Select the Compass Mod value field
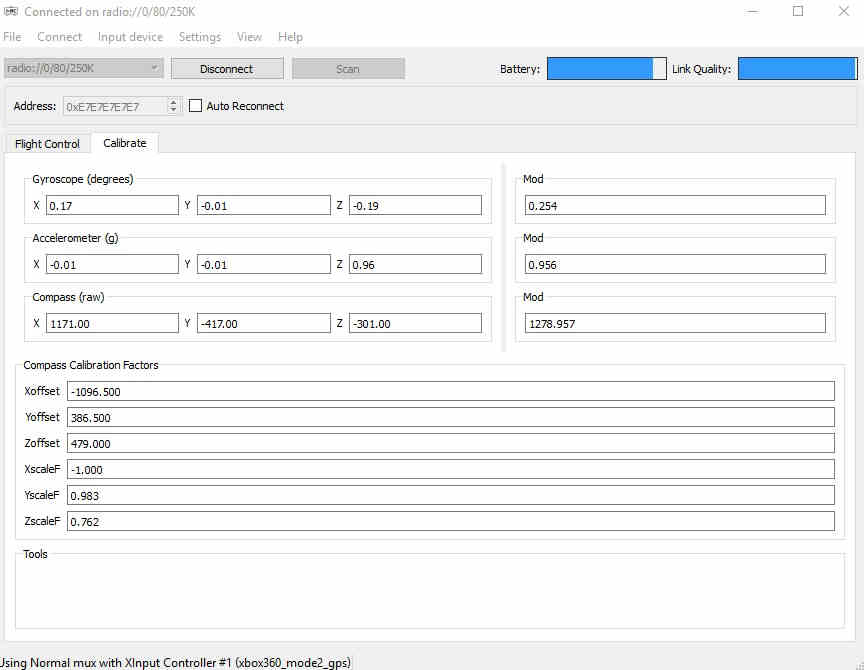This screenshot has height=670, width=864. [x=675, y=323]
